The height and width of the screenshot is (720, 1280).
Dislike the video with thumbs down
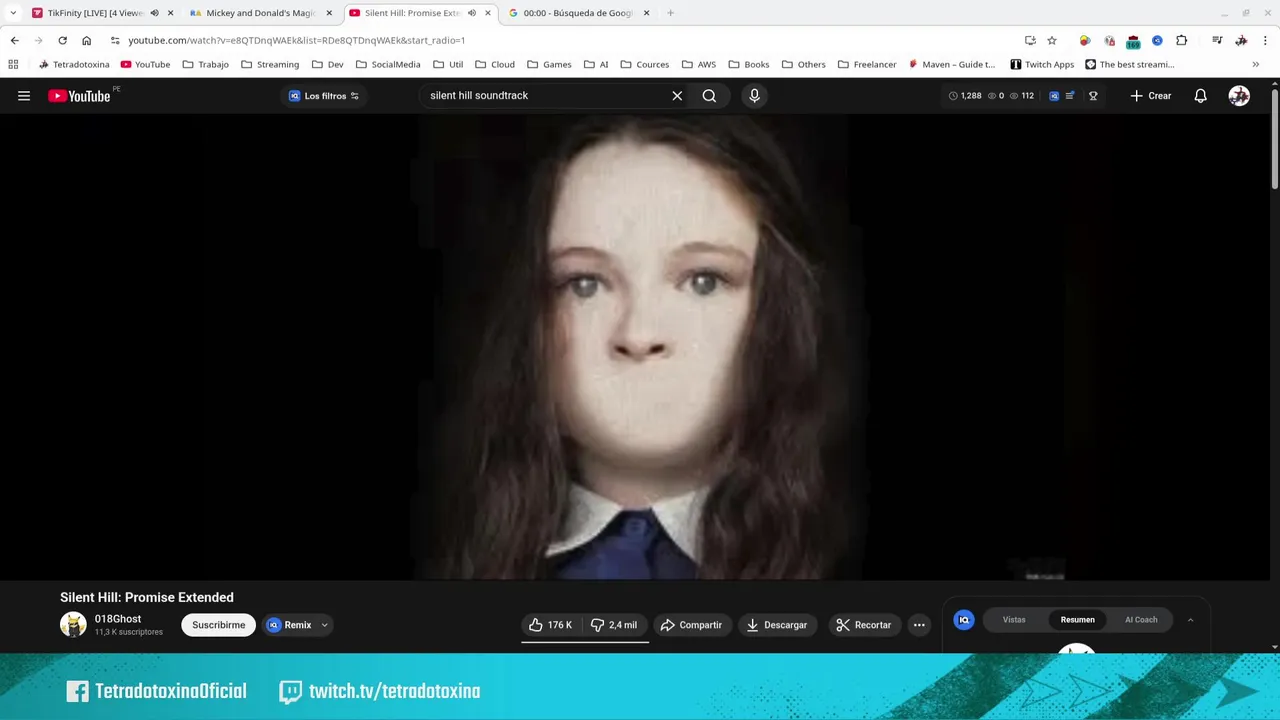(x=613, y=625)
